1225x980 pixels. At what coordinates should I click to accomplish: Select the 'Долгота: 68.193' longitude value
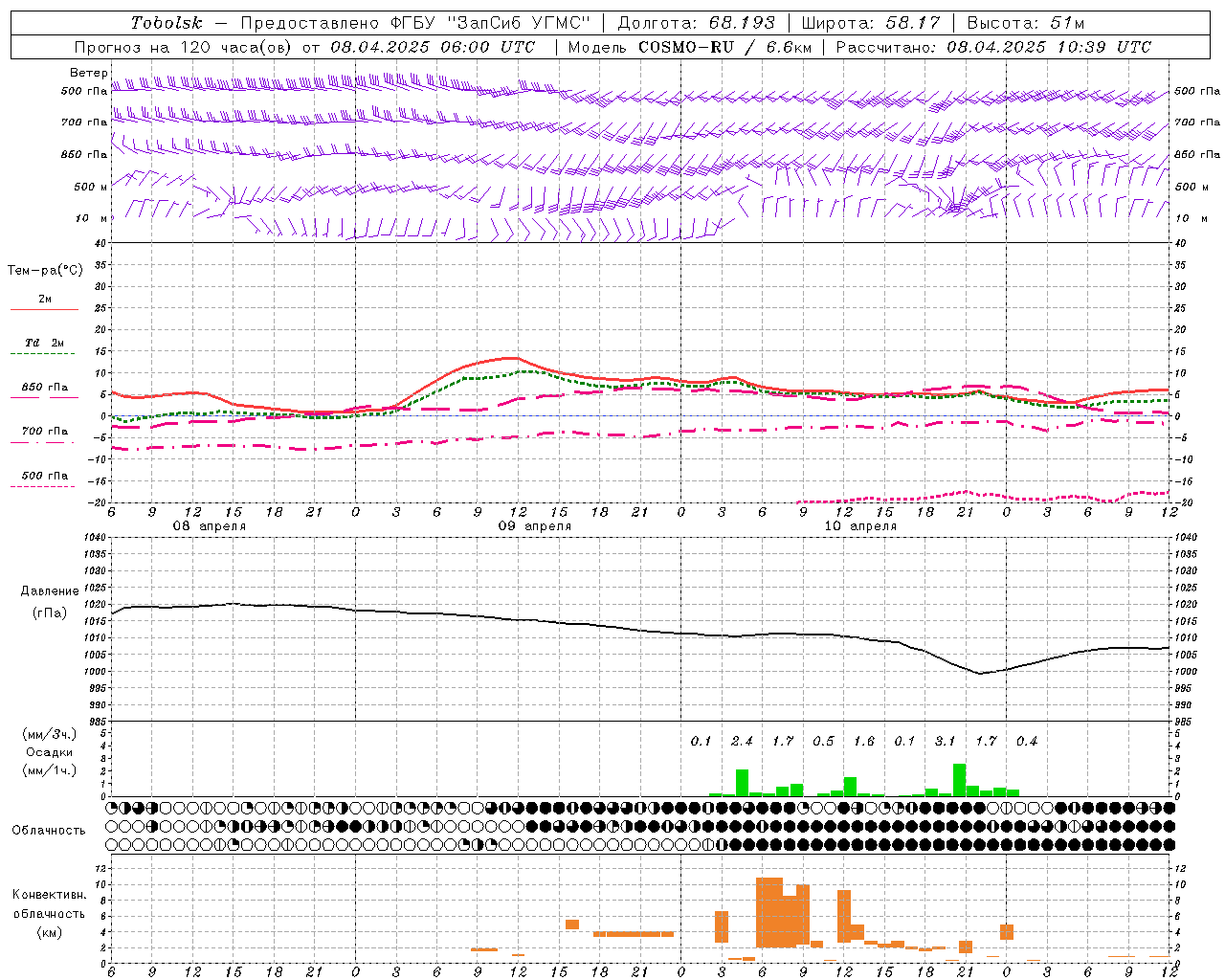point(696,23)
